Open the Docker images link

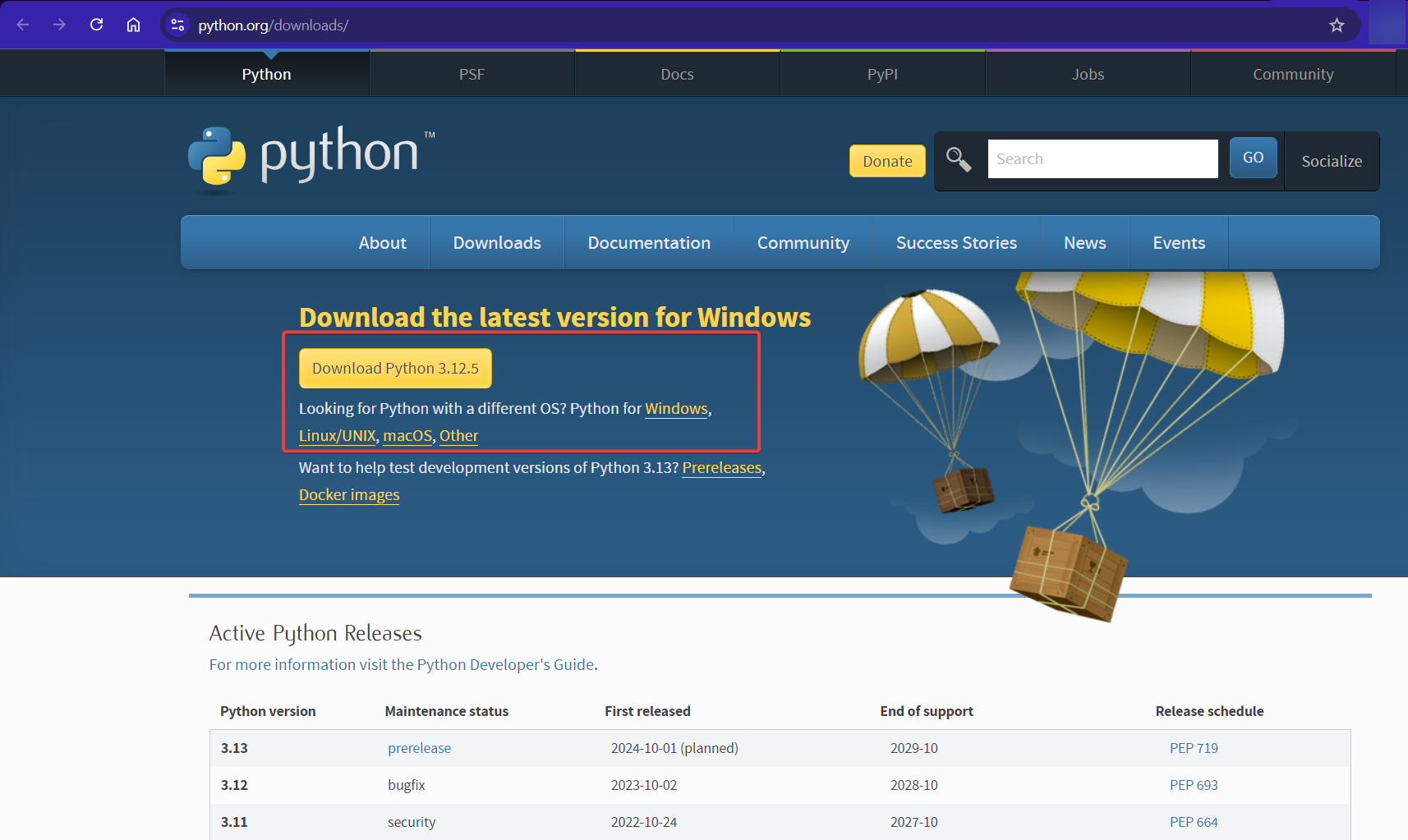[x=348, y=494]
